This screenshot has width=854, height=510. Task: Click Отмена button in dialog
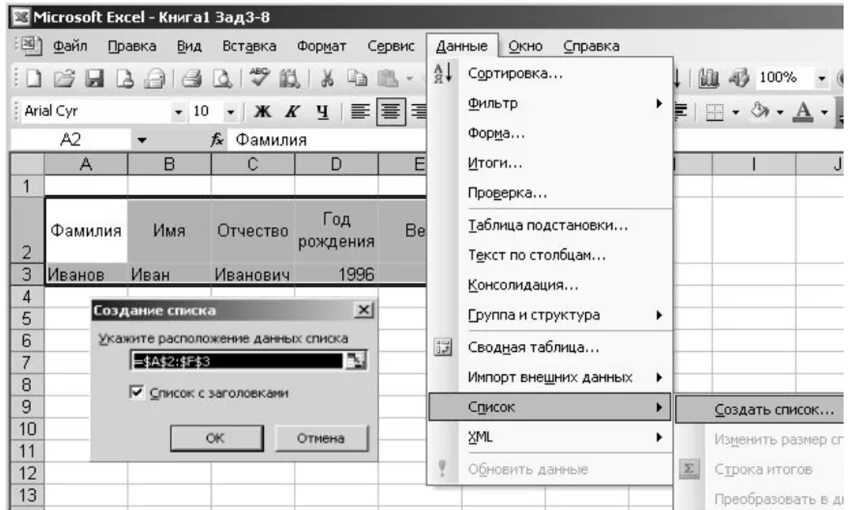click(x=321, y=438)
